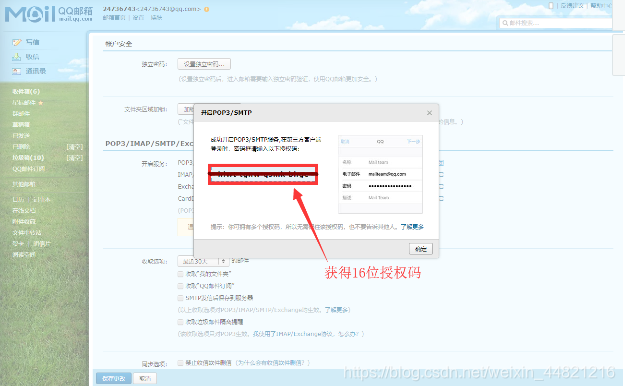Screen dimensions: 625x391
Task: Click the authorization code text field
Action: coord(263,175)
